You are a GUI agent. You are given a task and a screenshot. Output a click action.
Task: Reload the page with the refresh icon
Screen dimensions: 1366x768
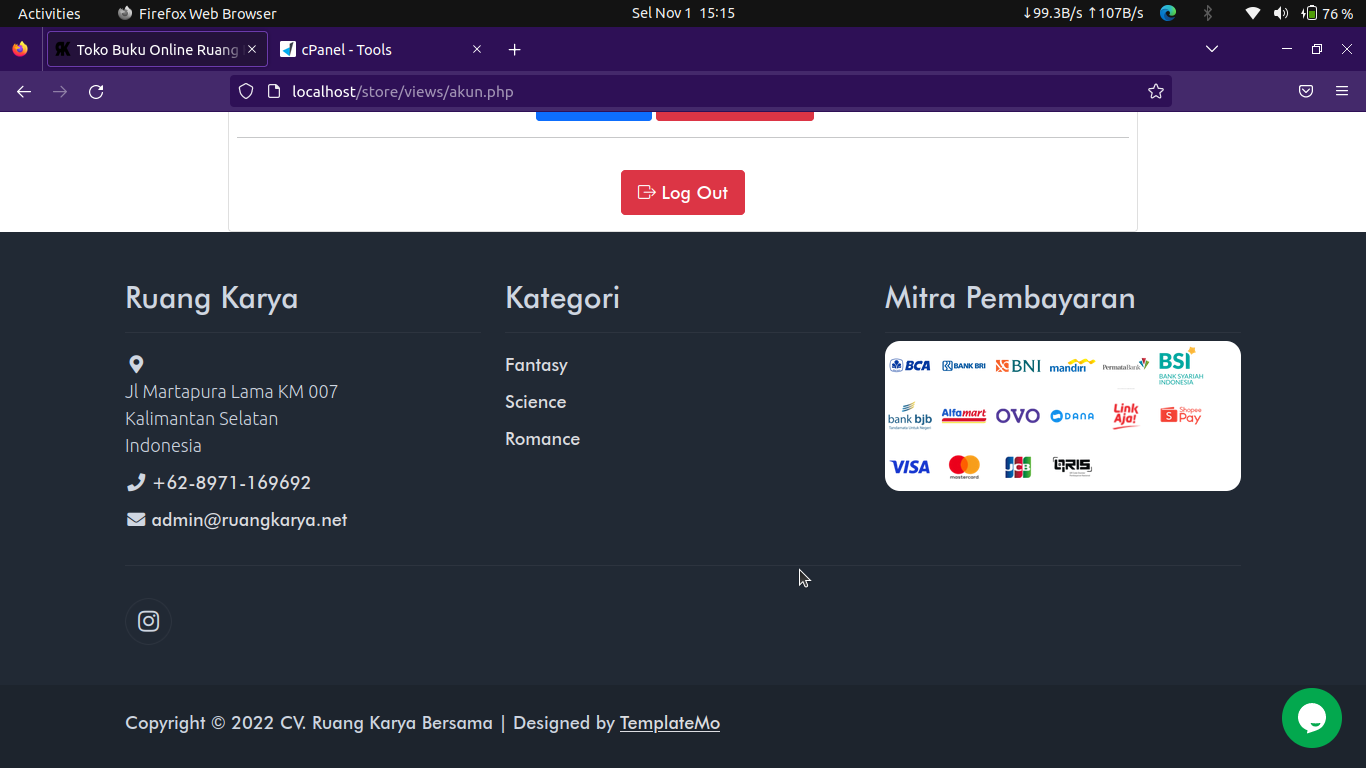96,92
